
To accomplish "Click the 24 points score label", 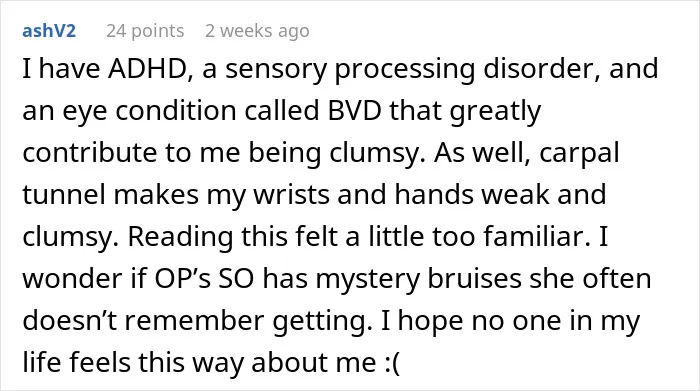I will (x=145, y=31).
